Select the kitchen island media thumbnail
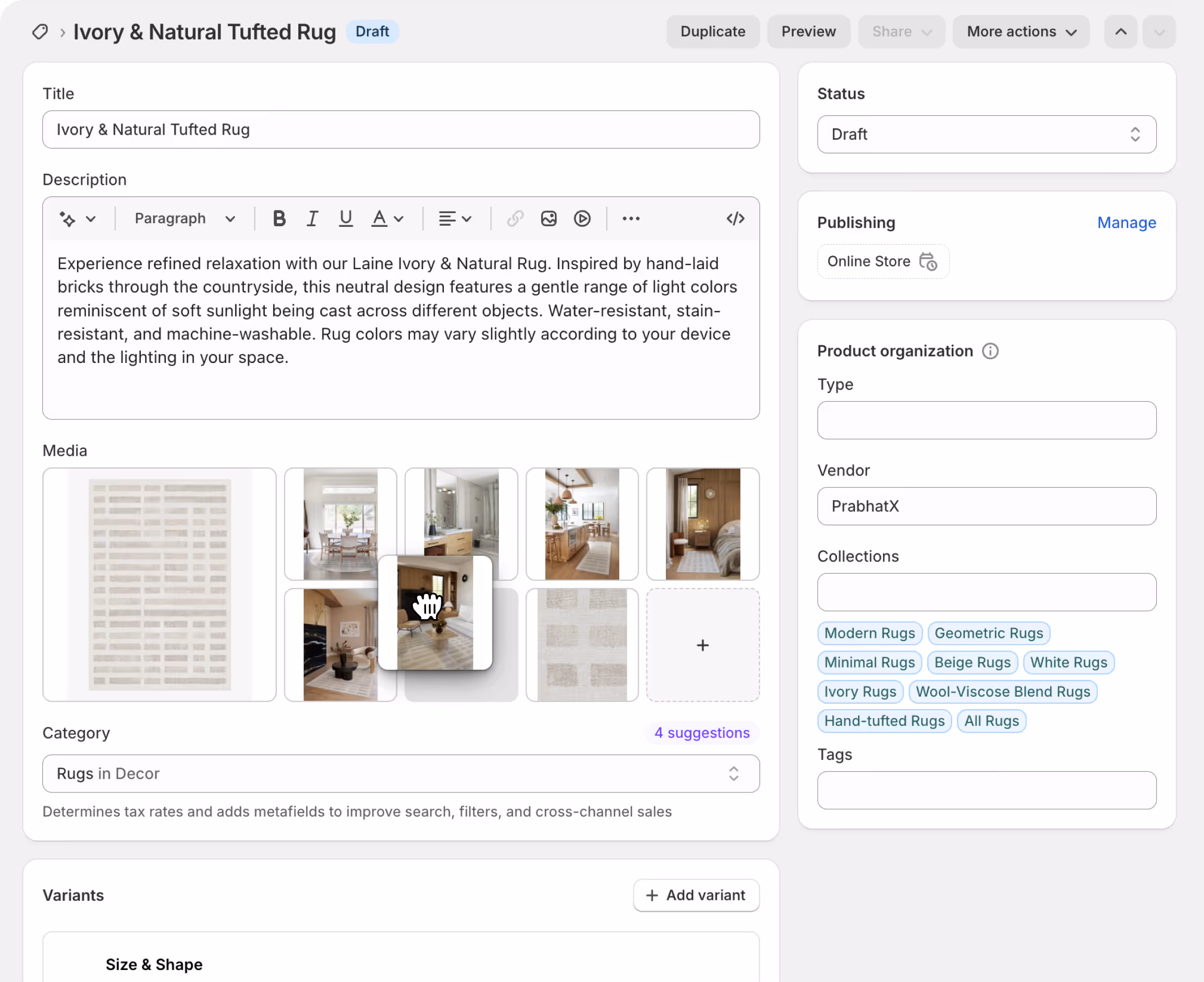Image resolution: width=1204 pixels, height=982 pixels. (x=582, y=524)
